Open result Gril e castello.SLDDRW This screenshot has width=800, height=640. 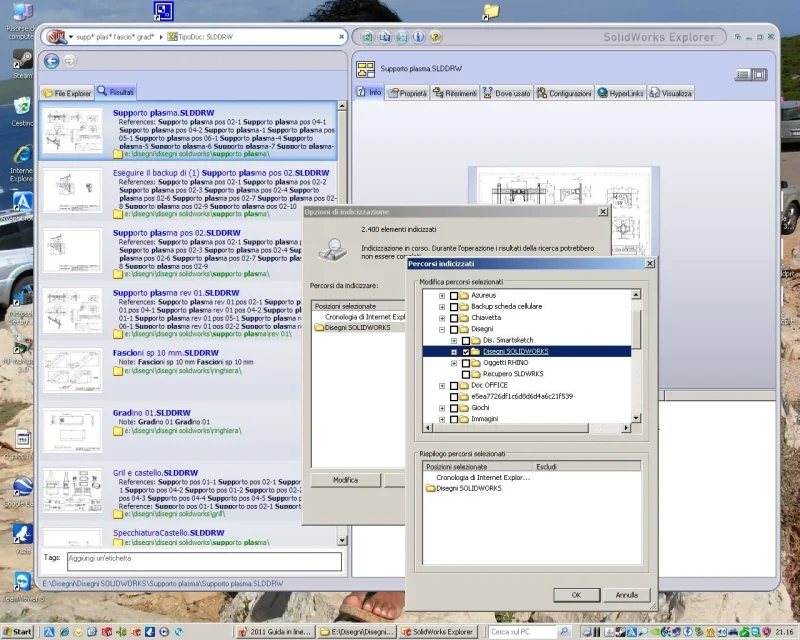click(155, 473)
